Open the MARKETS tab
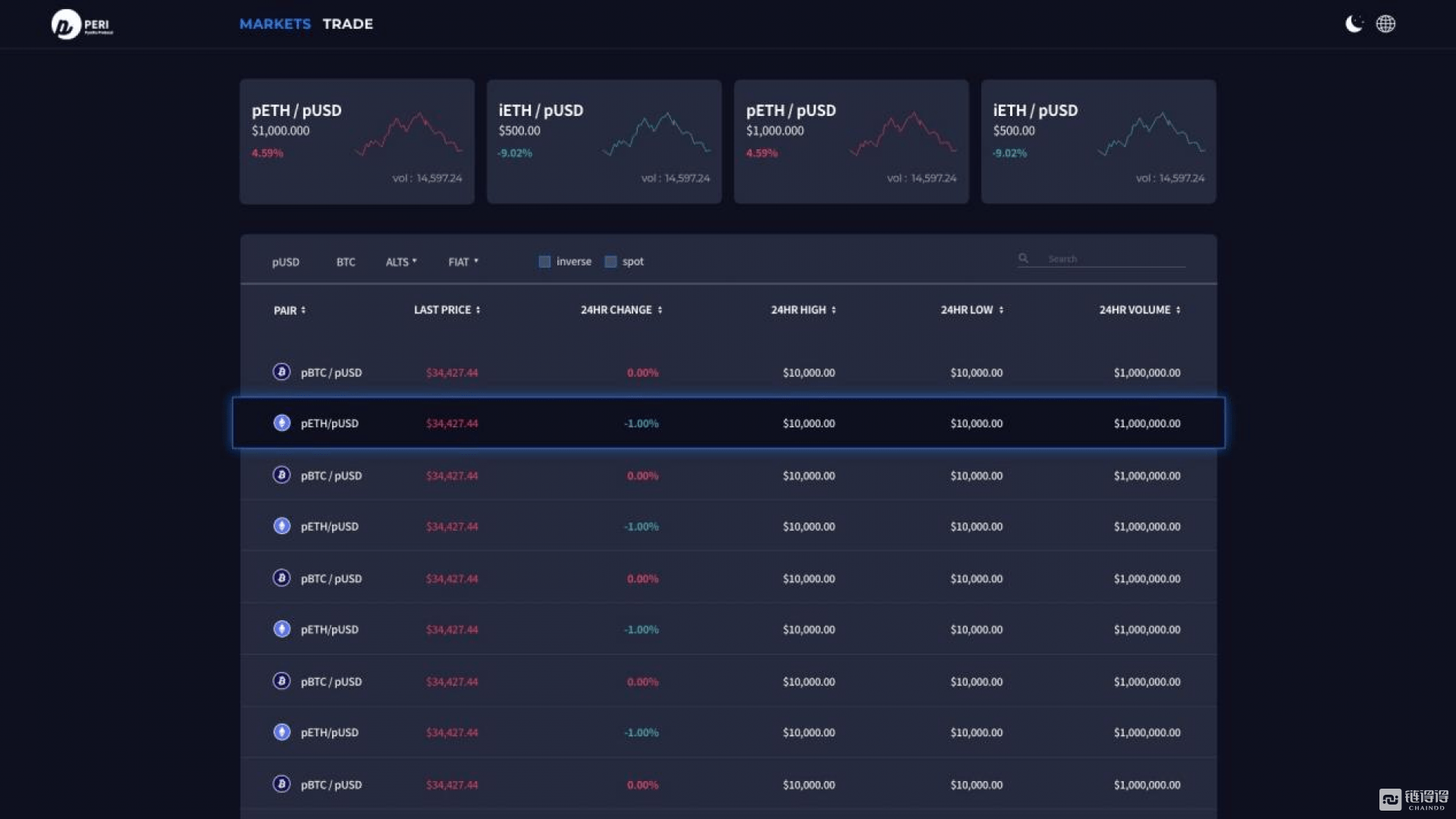The width and height of the screenshot is (1456, 819). [275, 24]
